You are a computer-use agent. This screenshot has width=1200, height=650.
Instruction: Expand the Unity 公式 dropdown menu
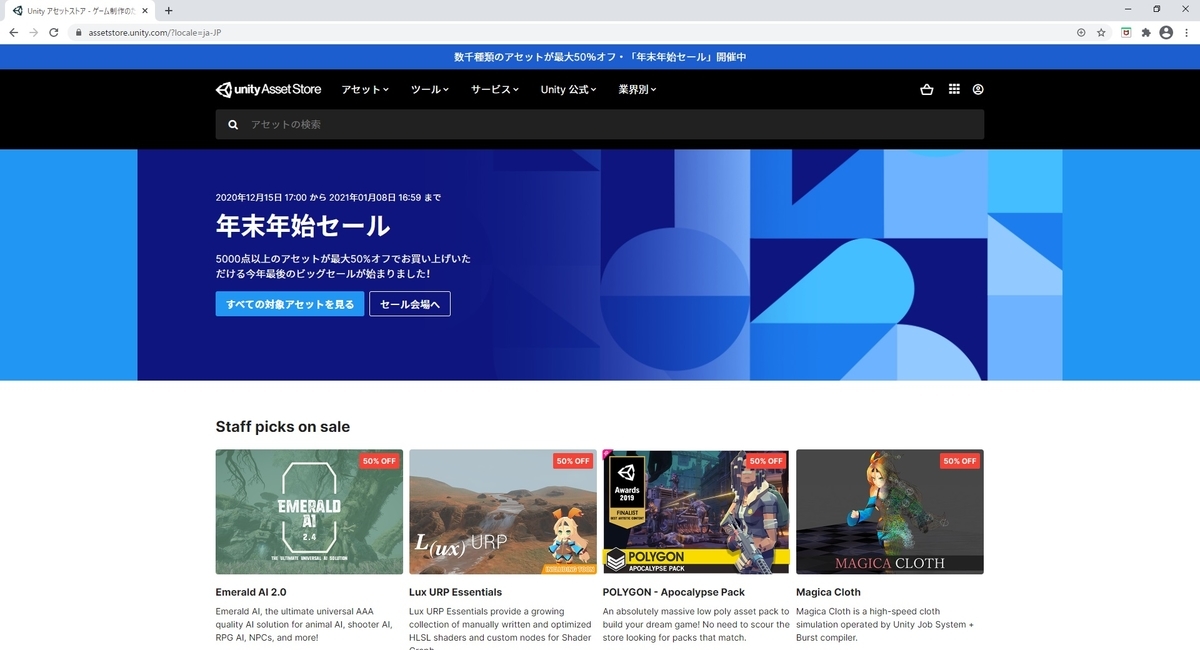(x=568, y=90)
